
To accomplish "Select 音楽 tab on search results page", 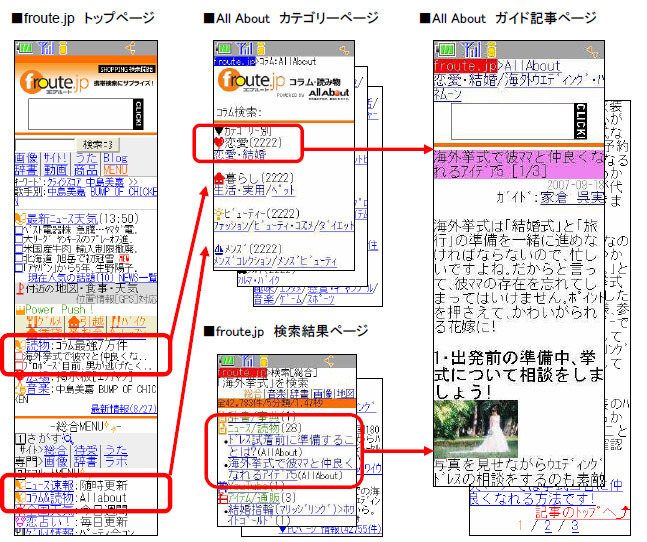I will [276, 393].
